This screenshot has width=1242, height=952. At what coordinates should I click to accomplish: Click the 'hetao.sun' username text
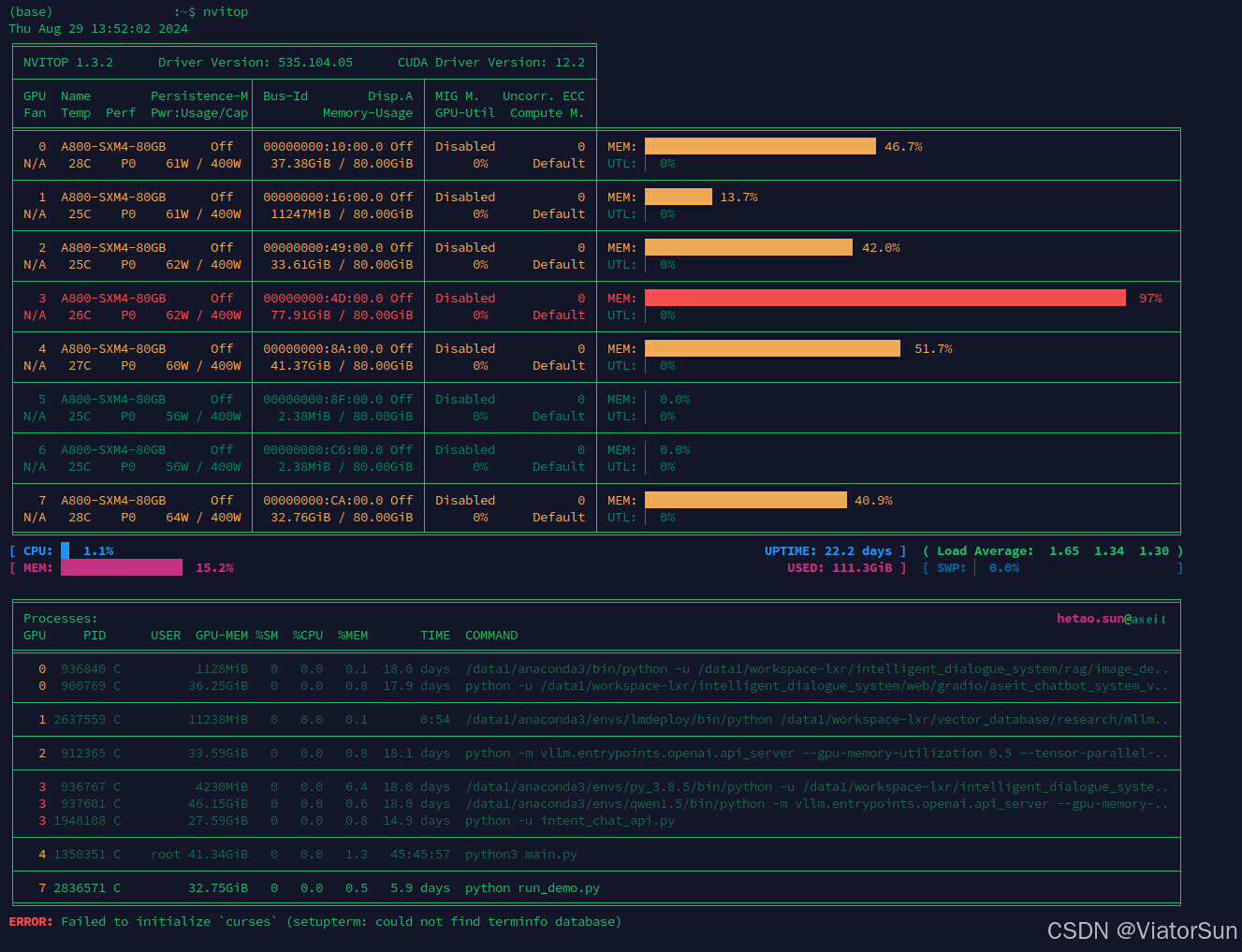pyautogui.click(x=1090, y=619)
